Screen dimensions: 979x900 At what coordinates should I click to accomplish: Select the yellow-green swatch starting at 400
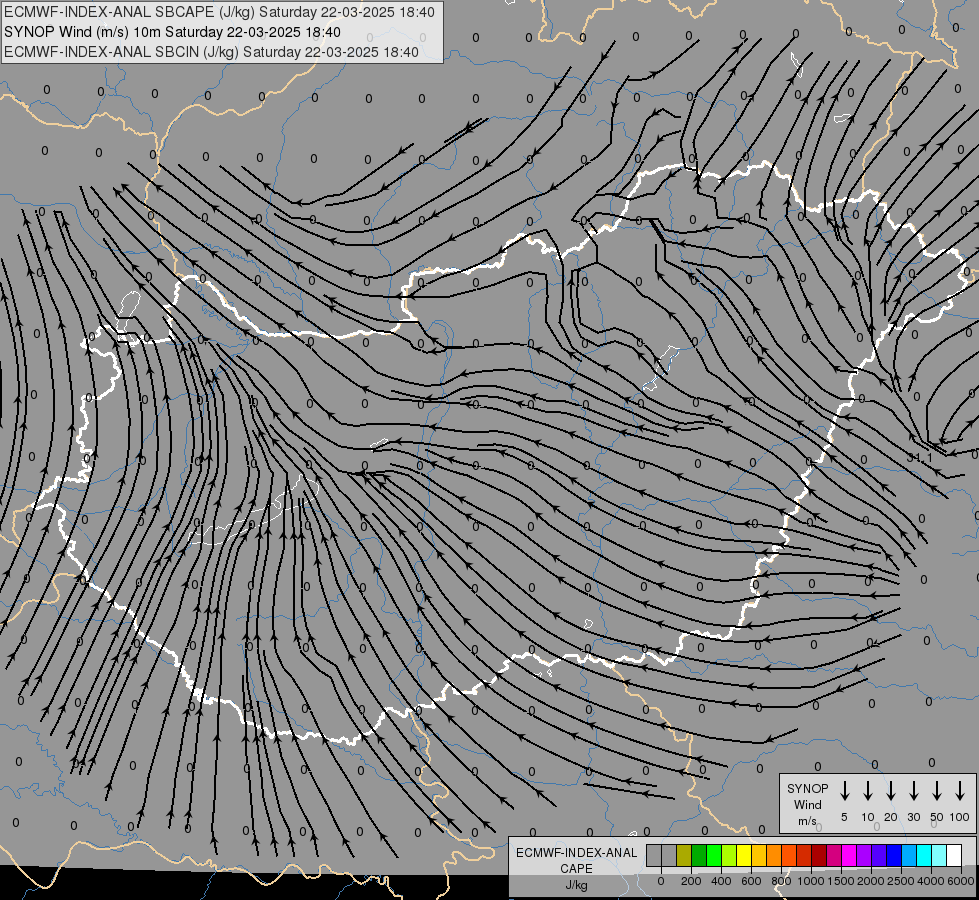click(x=729, y=855)
